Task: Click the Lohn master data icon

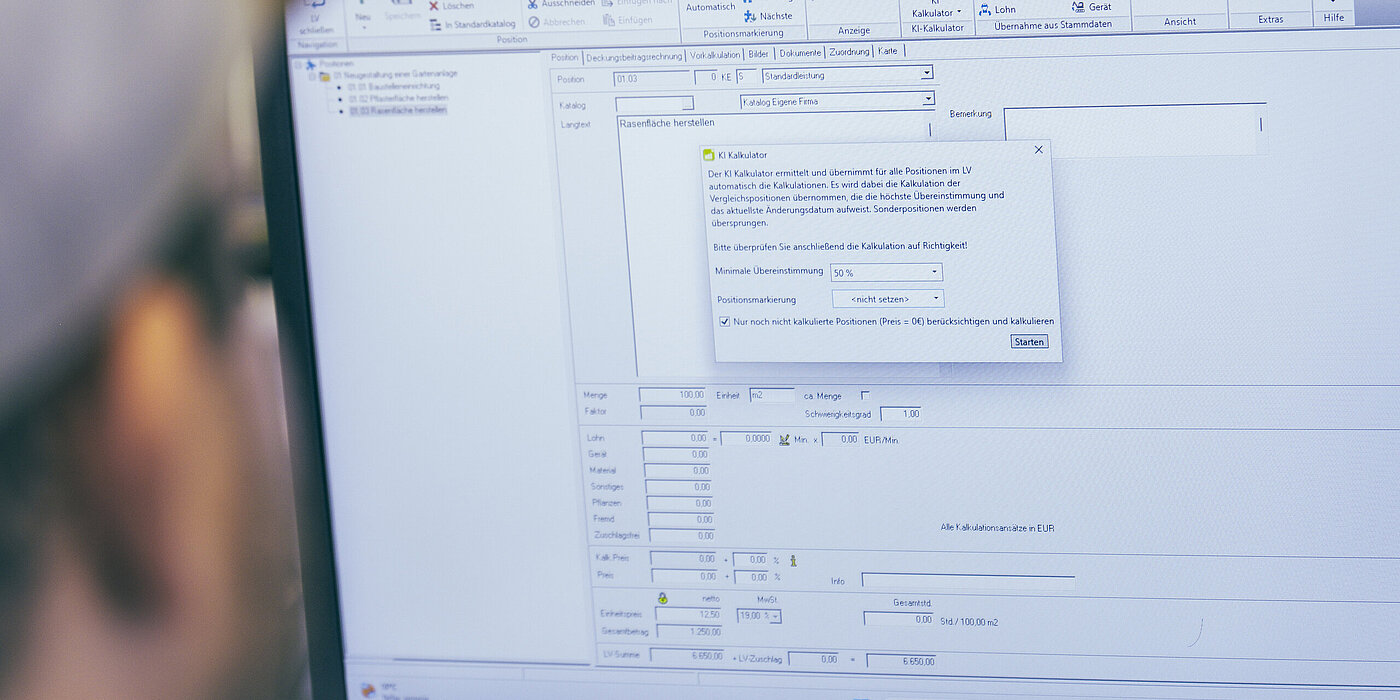Action: tap(985, 9)
